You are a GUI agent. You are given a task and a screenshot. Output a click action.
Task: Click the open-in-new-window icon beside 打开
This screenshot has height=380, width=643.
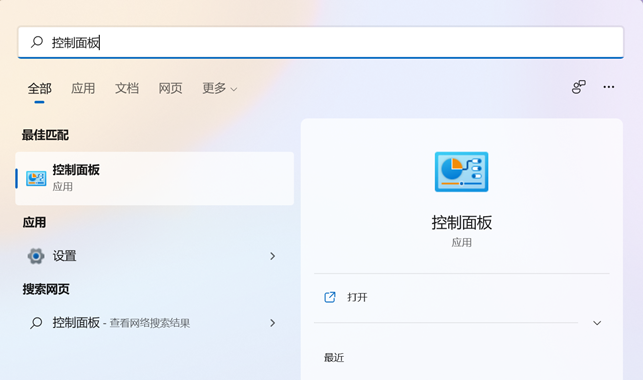[x=330, y=297]
